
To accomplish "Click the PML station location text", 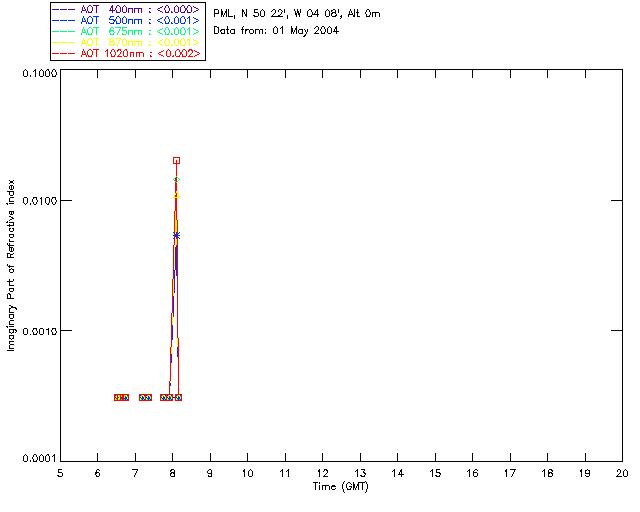I will pos(297,13).
